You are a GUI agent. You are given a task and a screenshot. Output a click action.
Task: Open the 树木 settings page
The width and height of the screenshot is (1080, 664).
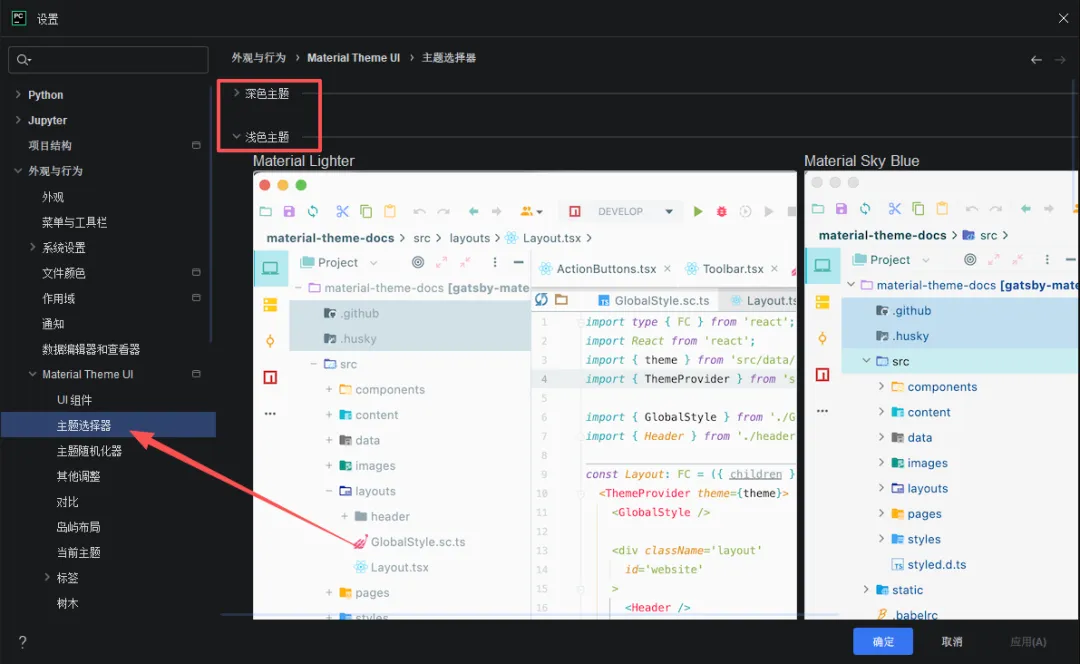coord(68,603)
